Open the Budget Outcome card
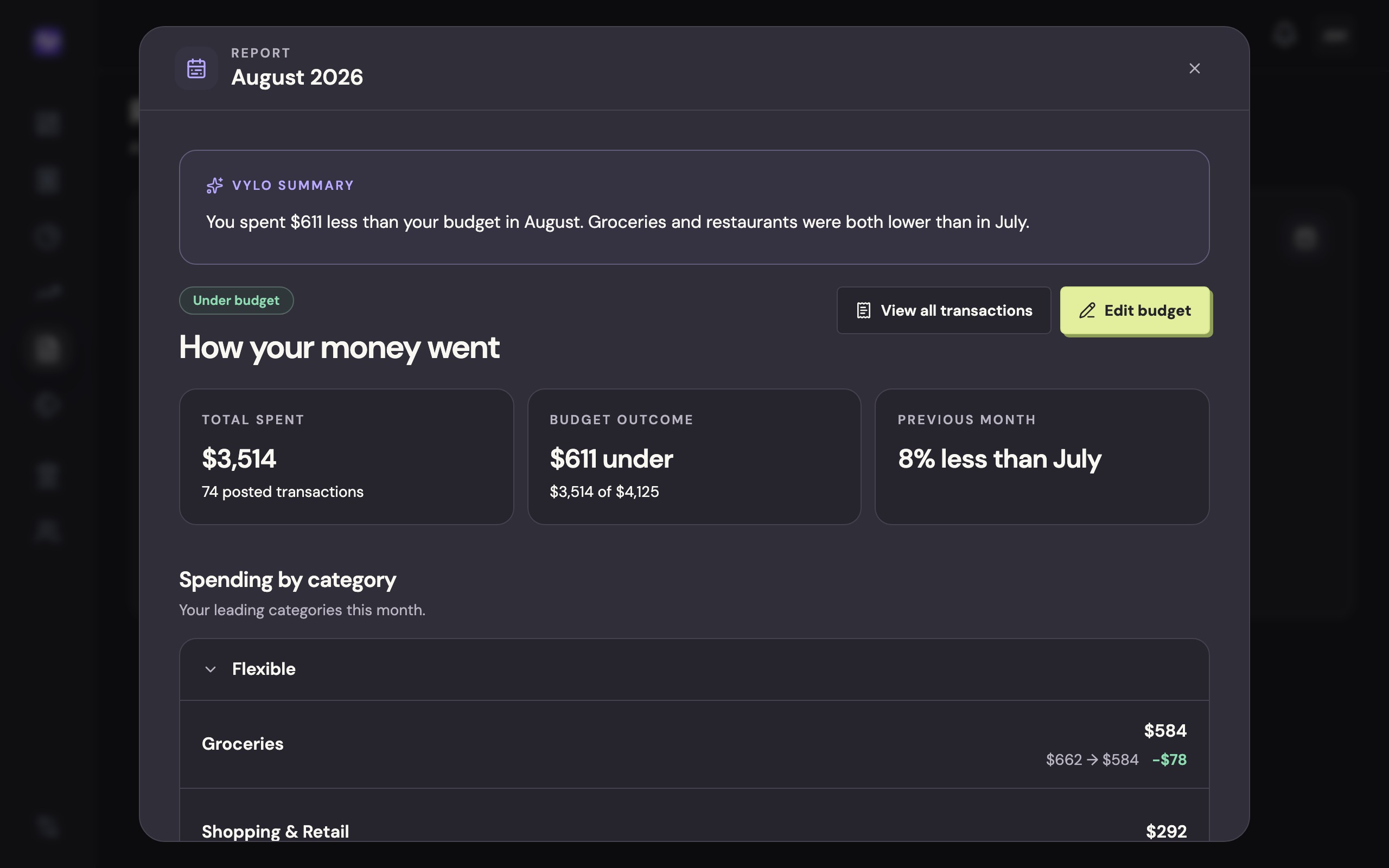 point(694,456)
